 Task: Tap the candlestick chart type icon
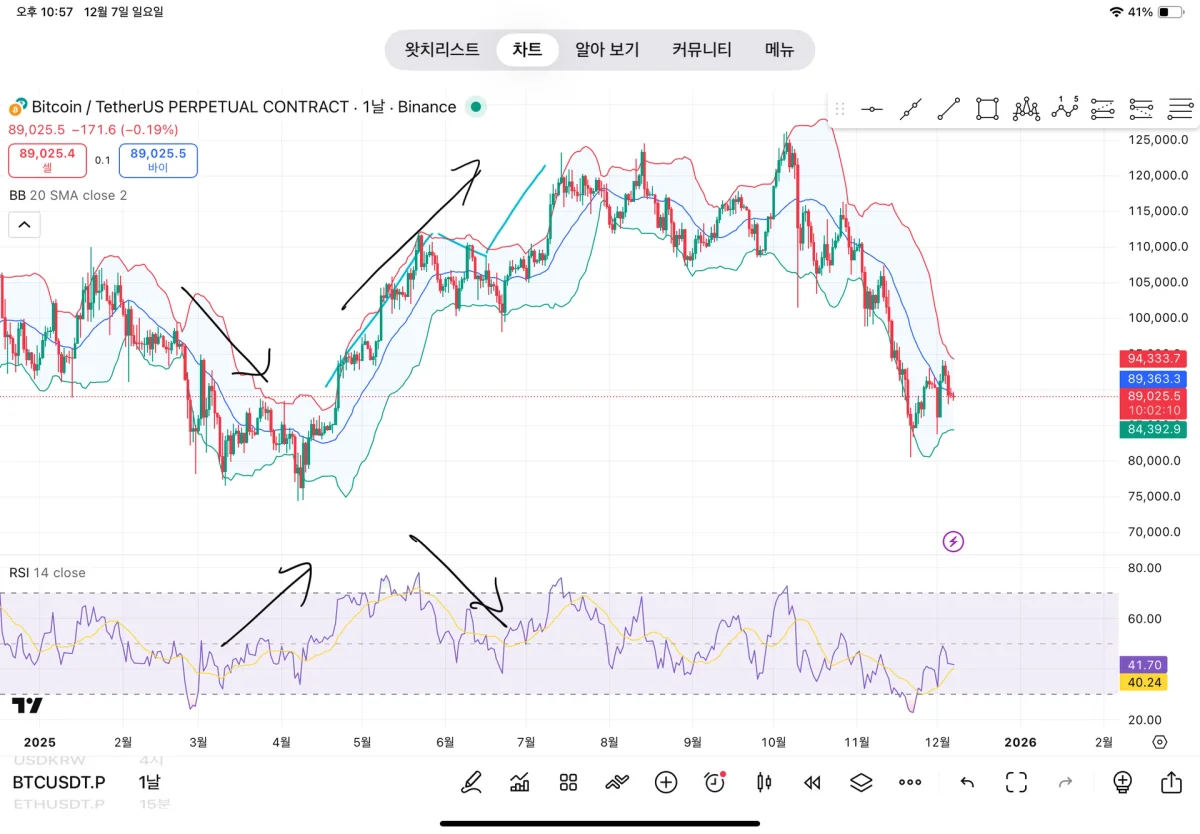click(x=764, y=782)
